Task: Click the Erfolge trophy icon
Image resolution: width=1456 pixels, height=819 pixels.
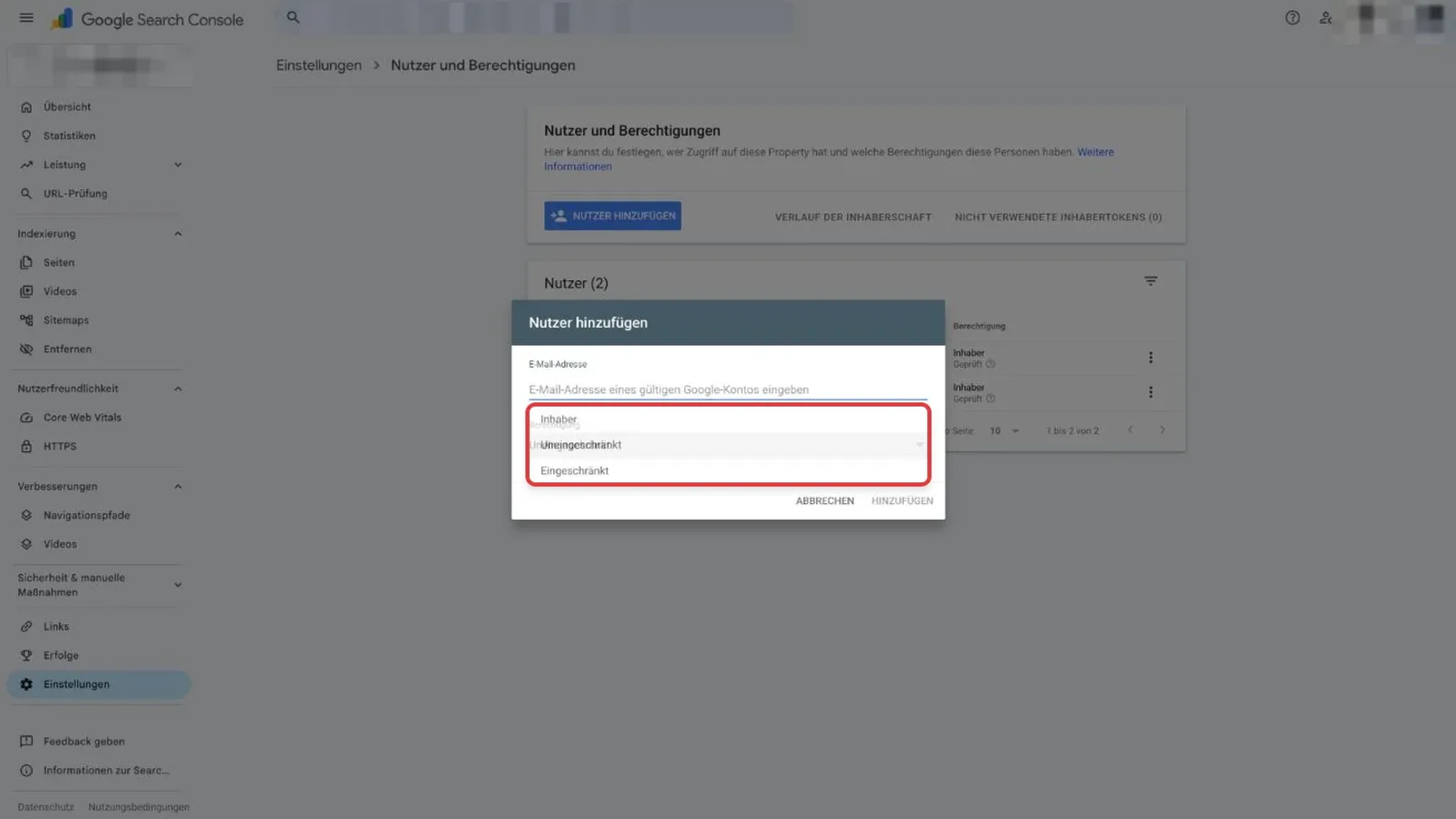Action: 26,656
